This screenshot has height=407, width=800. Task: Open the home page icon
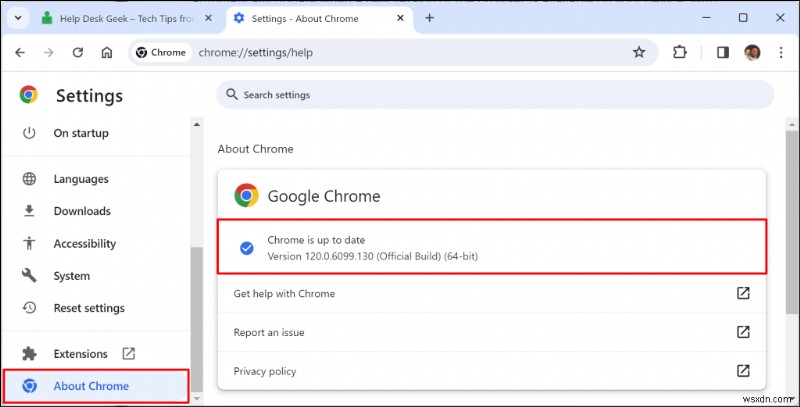coord(107,53)
